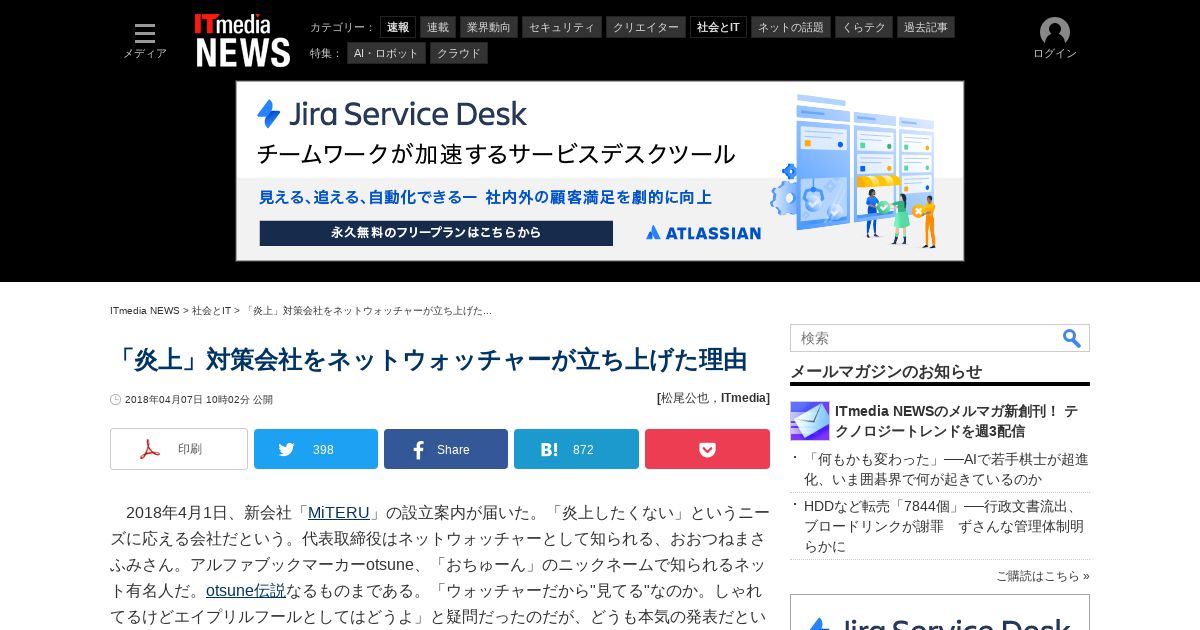Click the article headline 「炎上」対策会社
Image resolution: width=1200 pixels, height=630 pixels.
(x=429, y=360)
